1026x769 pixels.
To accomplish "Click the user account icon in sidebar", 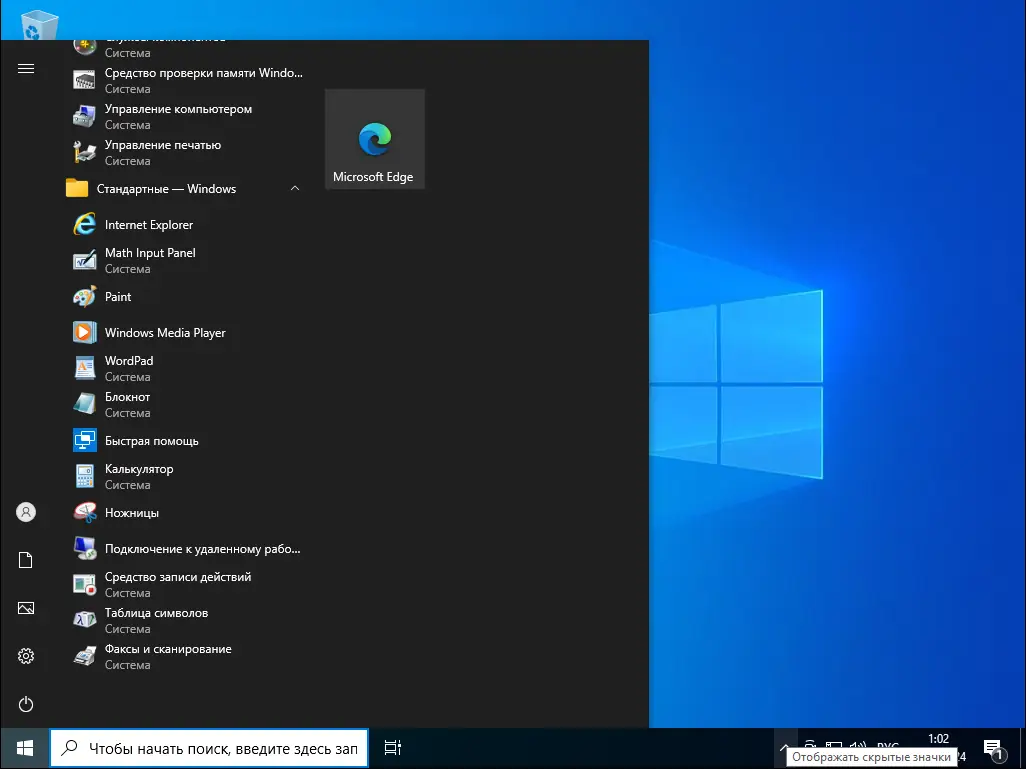I will (x=26, y=512).
